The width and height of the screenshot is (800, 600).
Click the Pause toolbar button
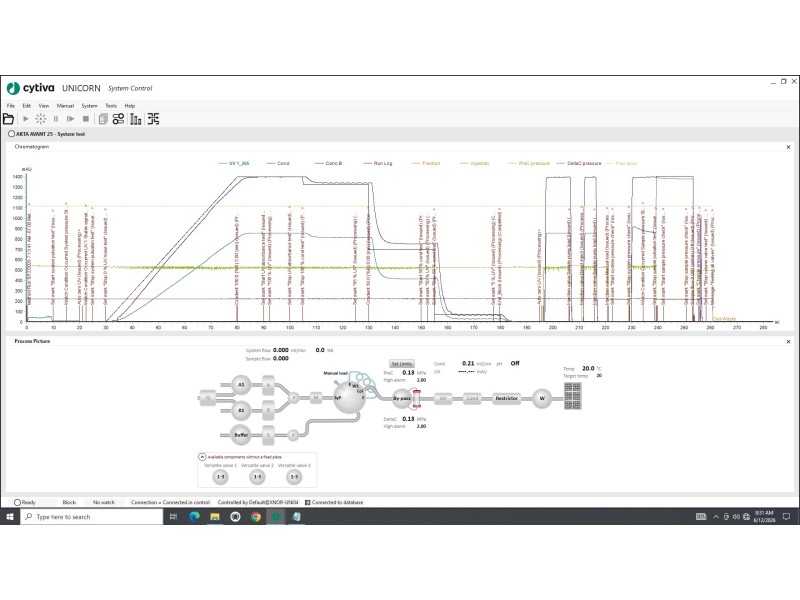pyautogui.click(x=56, y=119)
